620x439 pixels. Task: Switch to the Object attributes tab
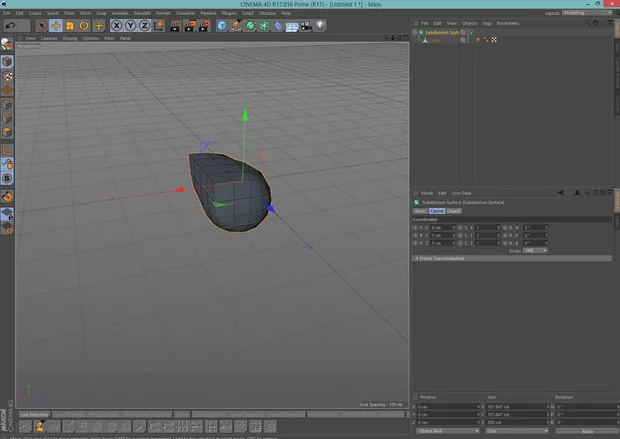pyautogui.click(x=453, y=211)
